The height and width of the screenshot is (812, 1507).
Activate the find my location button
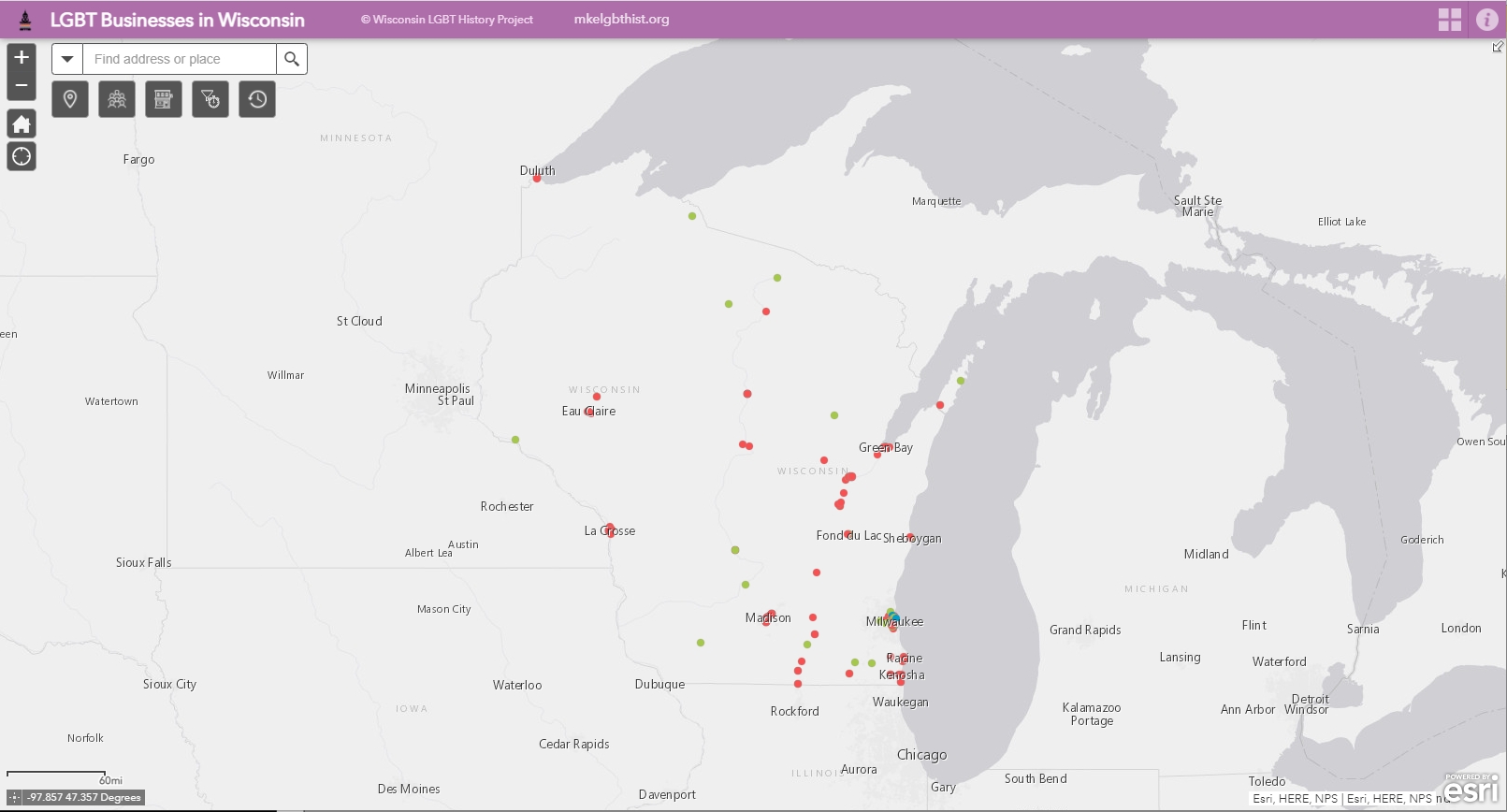[22, 156]
